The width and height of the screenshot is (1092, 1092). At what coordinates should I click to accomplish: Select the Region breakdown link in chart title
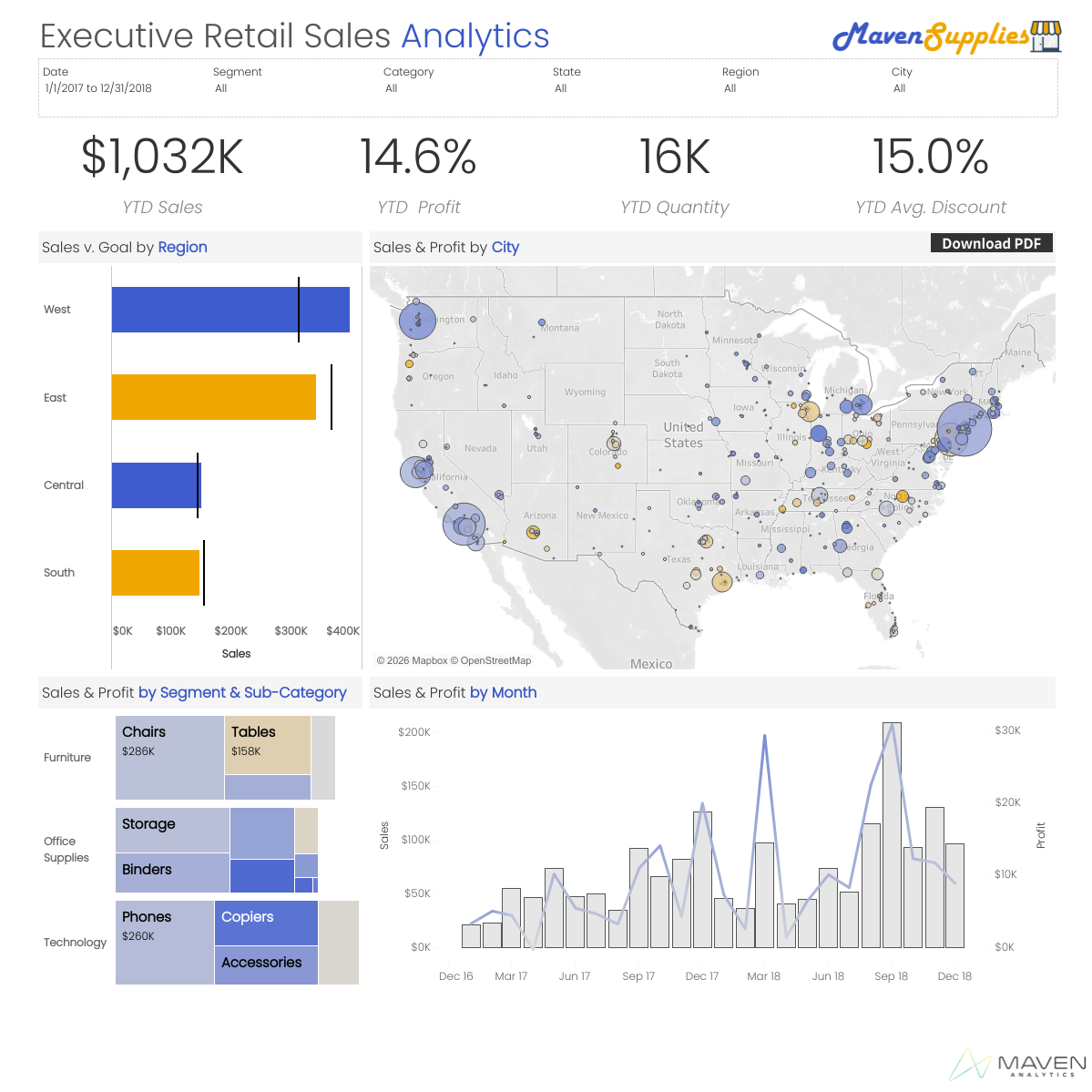coord(182,247)
